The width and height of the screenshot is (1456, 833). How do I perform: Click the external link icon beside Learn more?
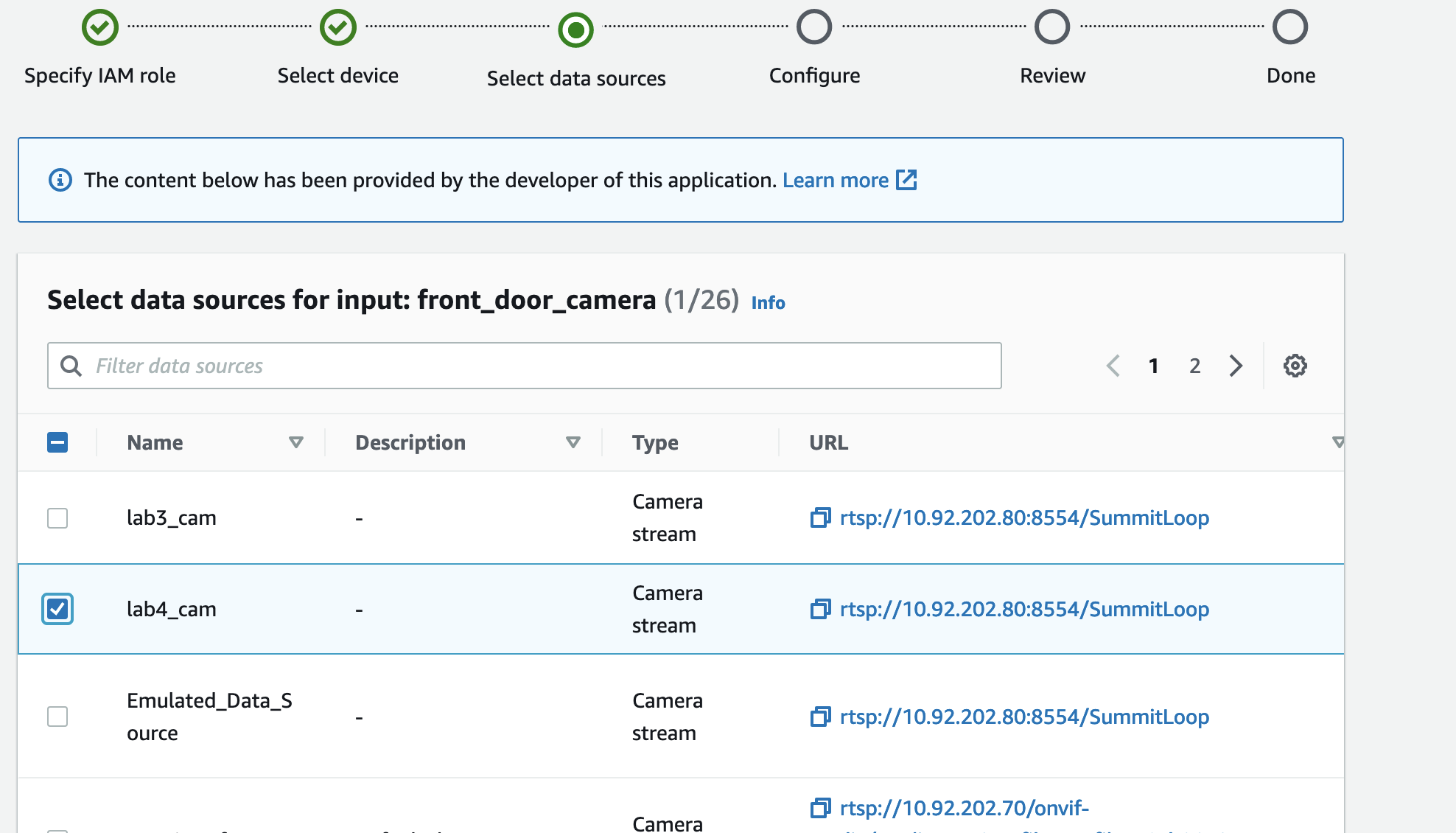(x=906, y=180)
